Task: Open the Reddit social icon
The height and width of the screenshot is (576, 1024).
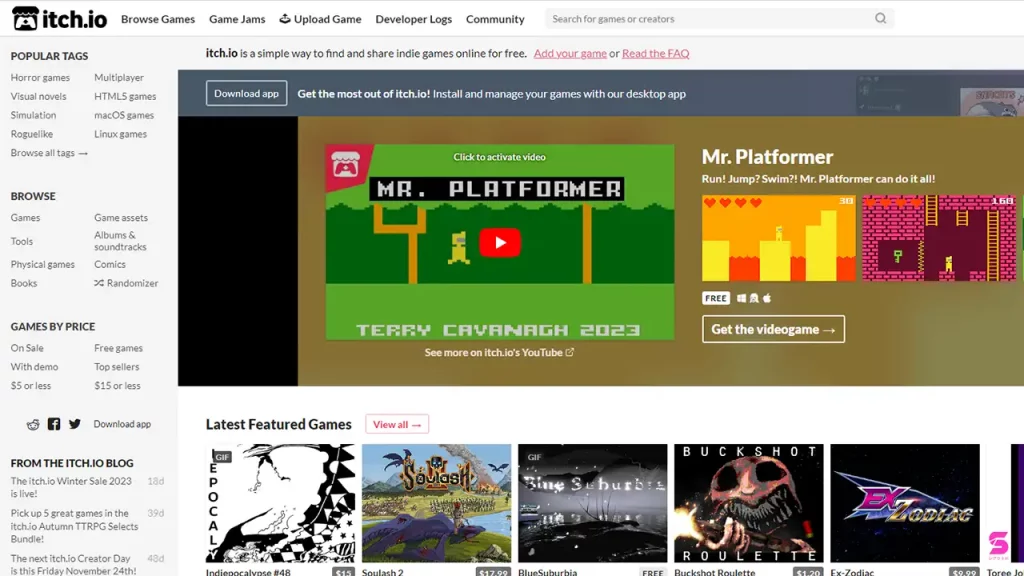Action: 33,424
